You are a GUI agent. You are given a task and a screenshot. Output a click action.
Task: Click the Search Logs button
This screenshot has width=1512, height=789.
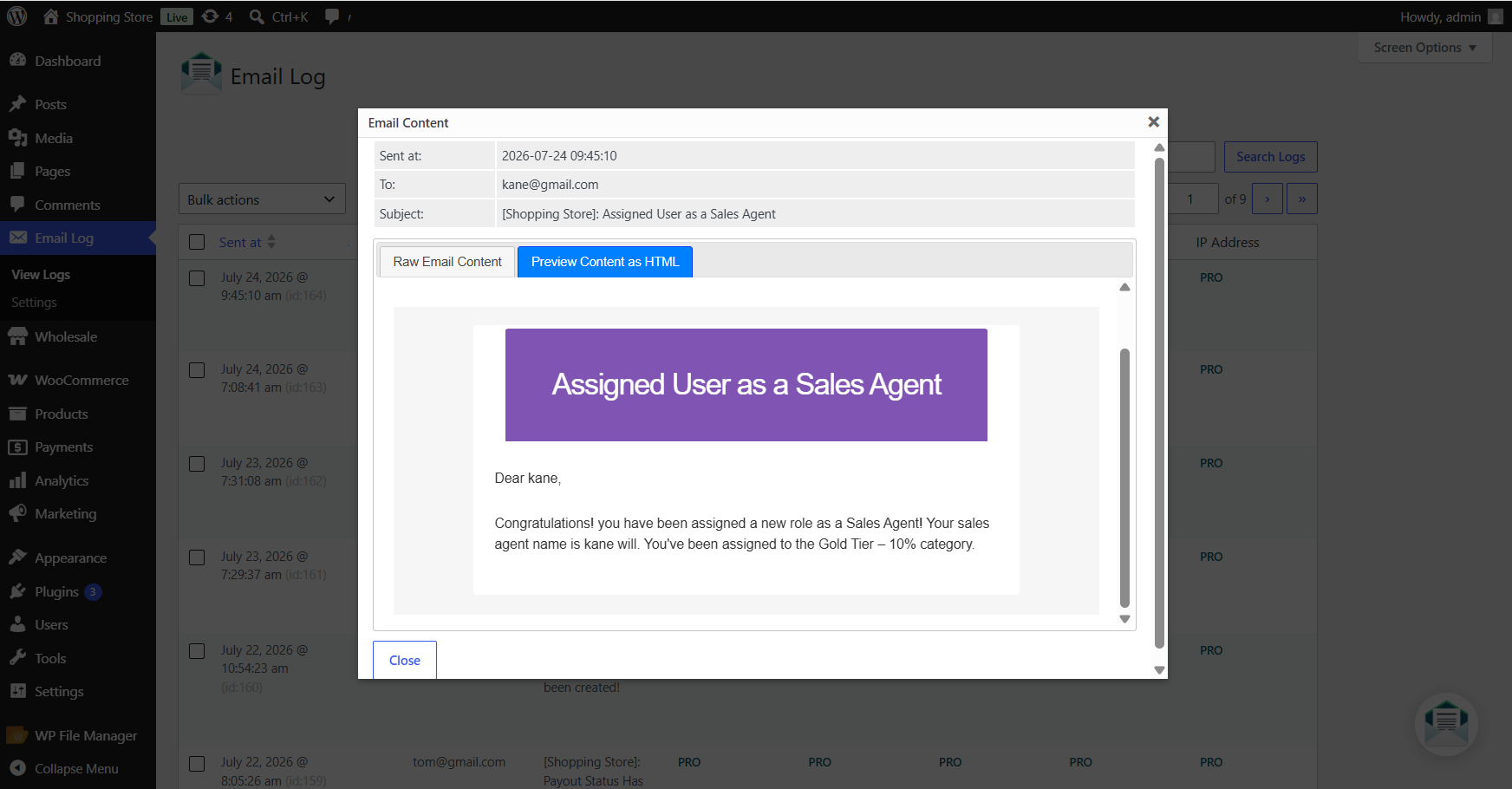tap(1270, 157)
